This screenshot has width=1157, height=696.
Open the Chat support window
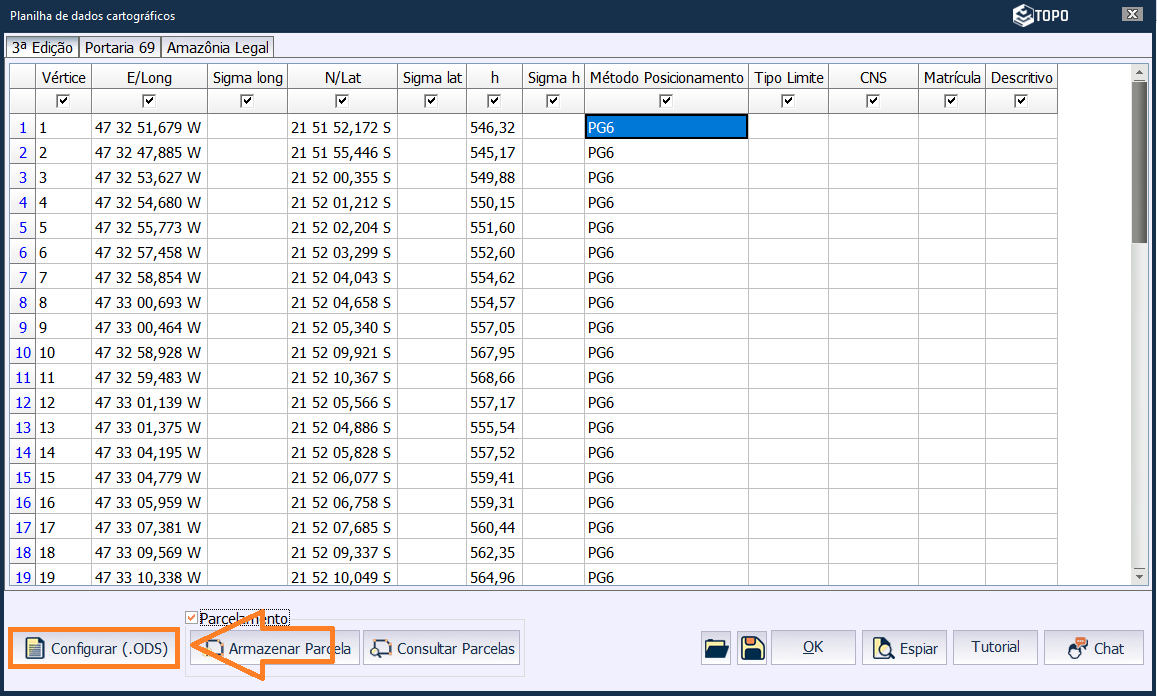[1095, 648]
